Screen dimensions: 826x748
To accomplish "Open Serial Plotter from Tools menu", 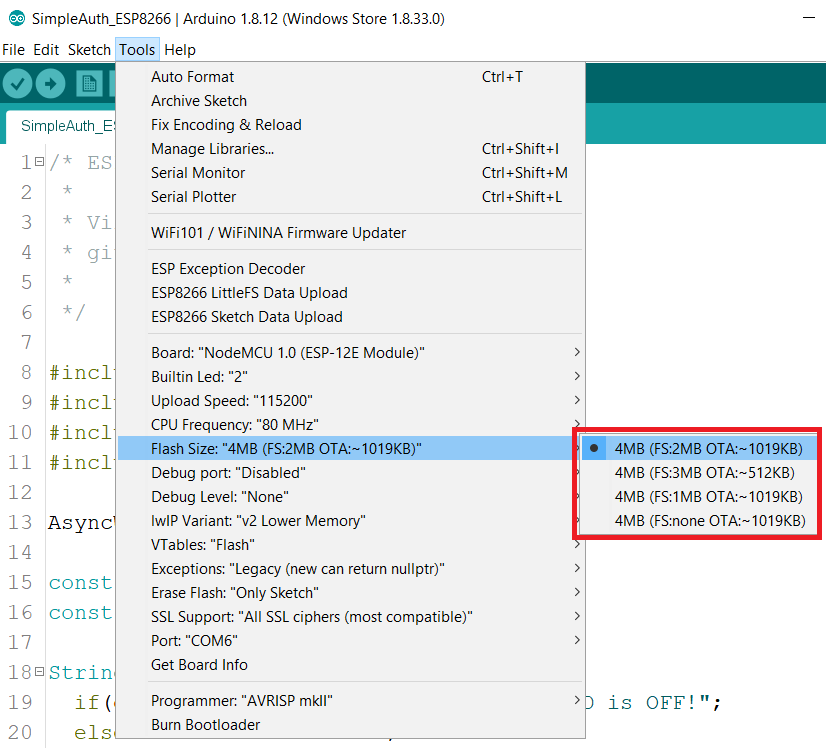I will click(350, 196).
